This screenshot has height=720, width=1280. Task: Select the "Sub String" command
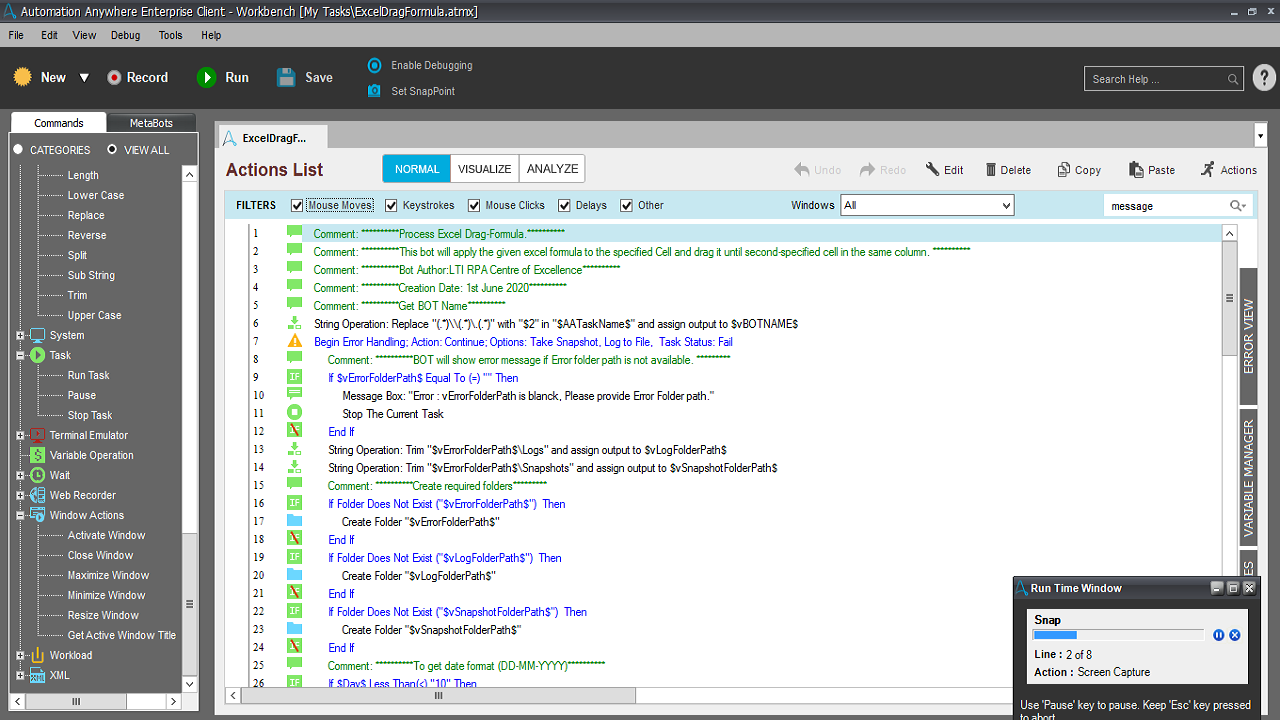tap(91, 275)
